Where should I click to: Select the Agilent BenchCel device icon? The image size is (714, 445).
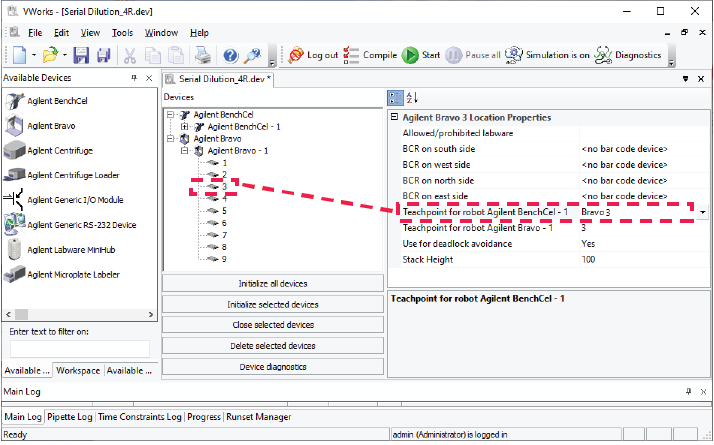pos(15,101)
